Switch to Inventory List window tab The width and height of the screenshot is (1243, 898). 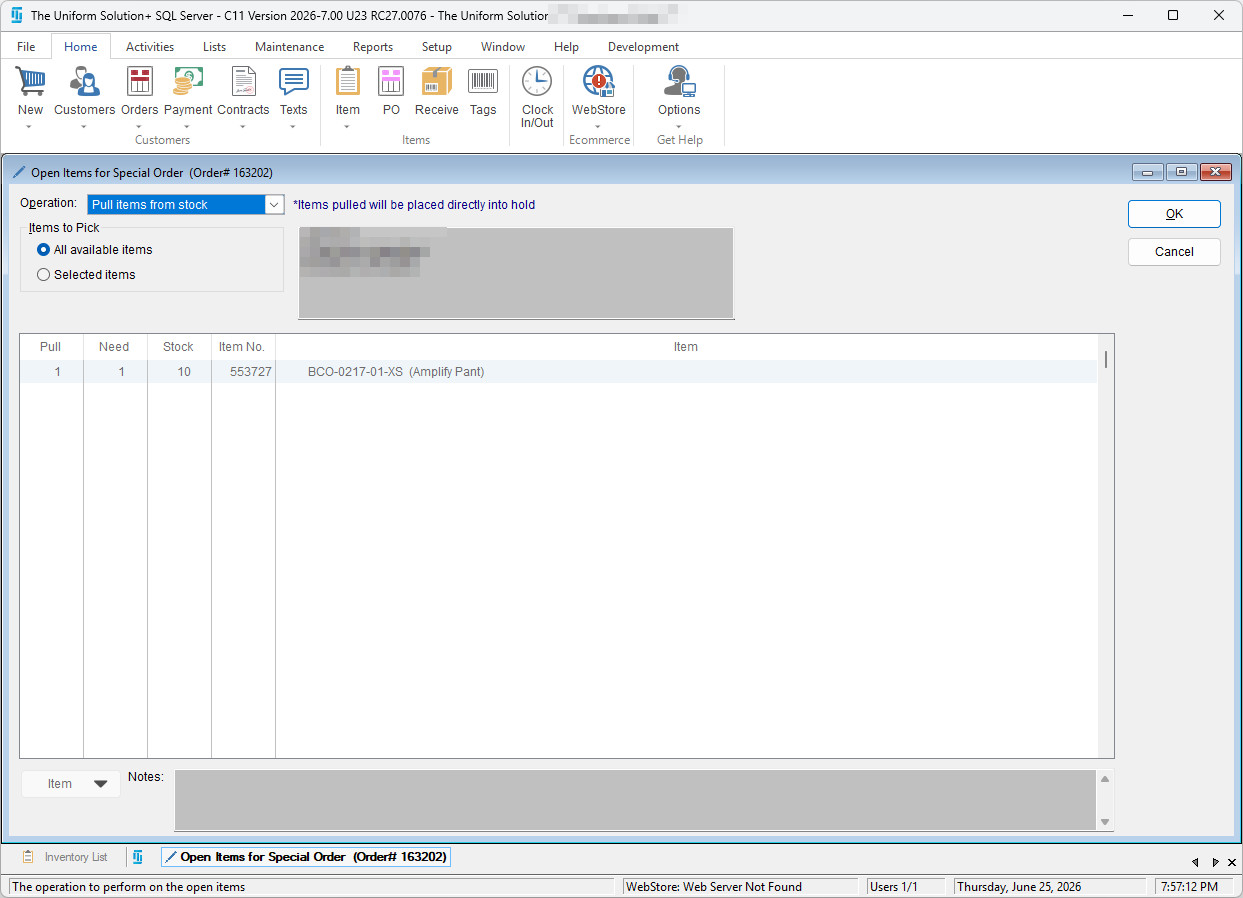64,857
